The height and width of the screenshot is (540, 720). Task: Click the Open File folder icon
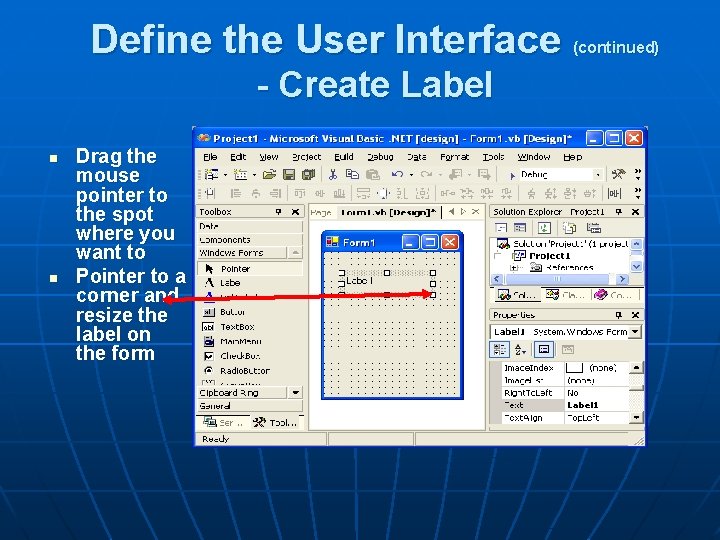[x=269, y=174]
